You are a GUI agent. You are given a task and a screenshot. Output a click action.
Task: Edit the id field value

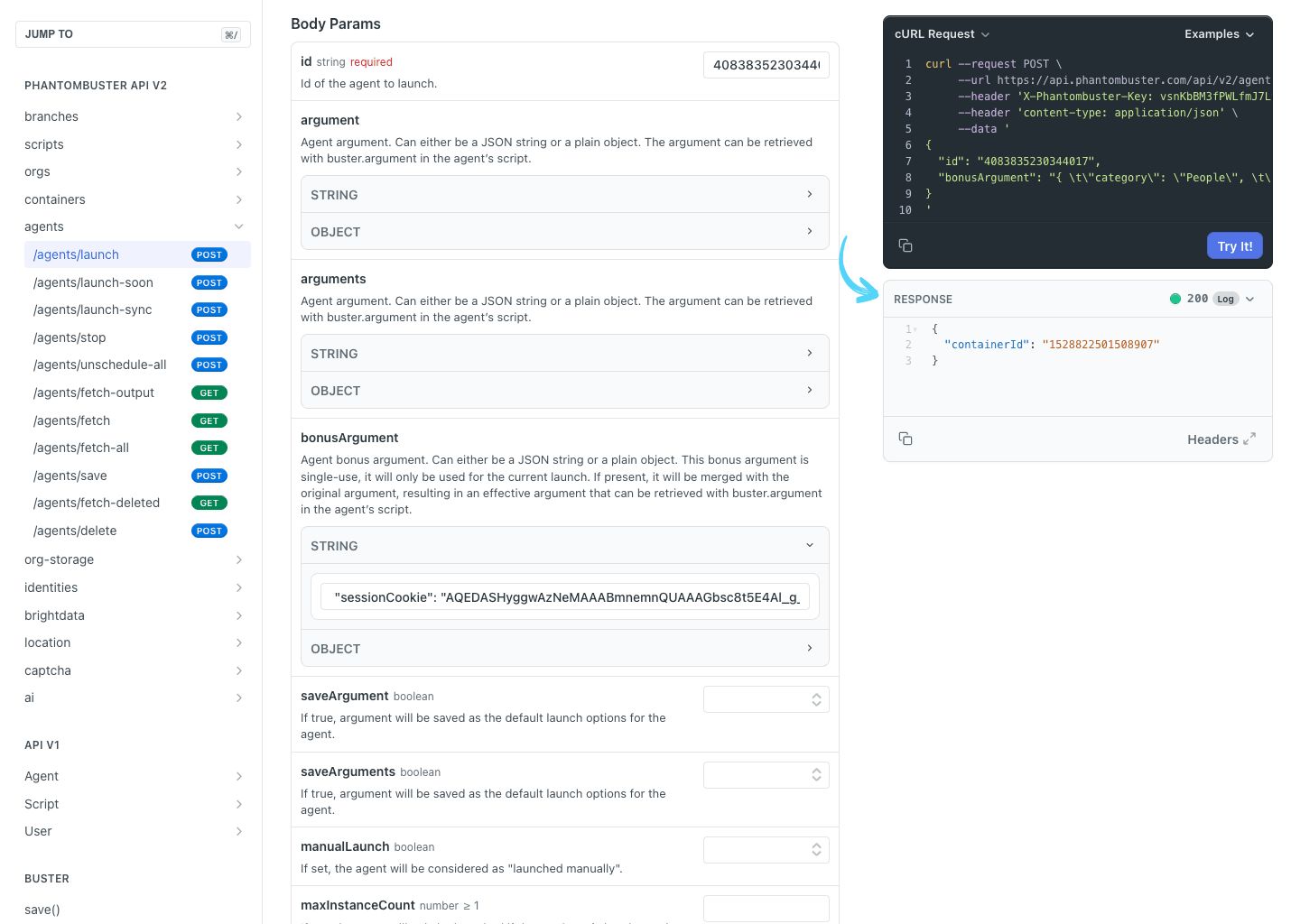click(x=766, y=65)
